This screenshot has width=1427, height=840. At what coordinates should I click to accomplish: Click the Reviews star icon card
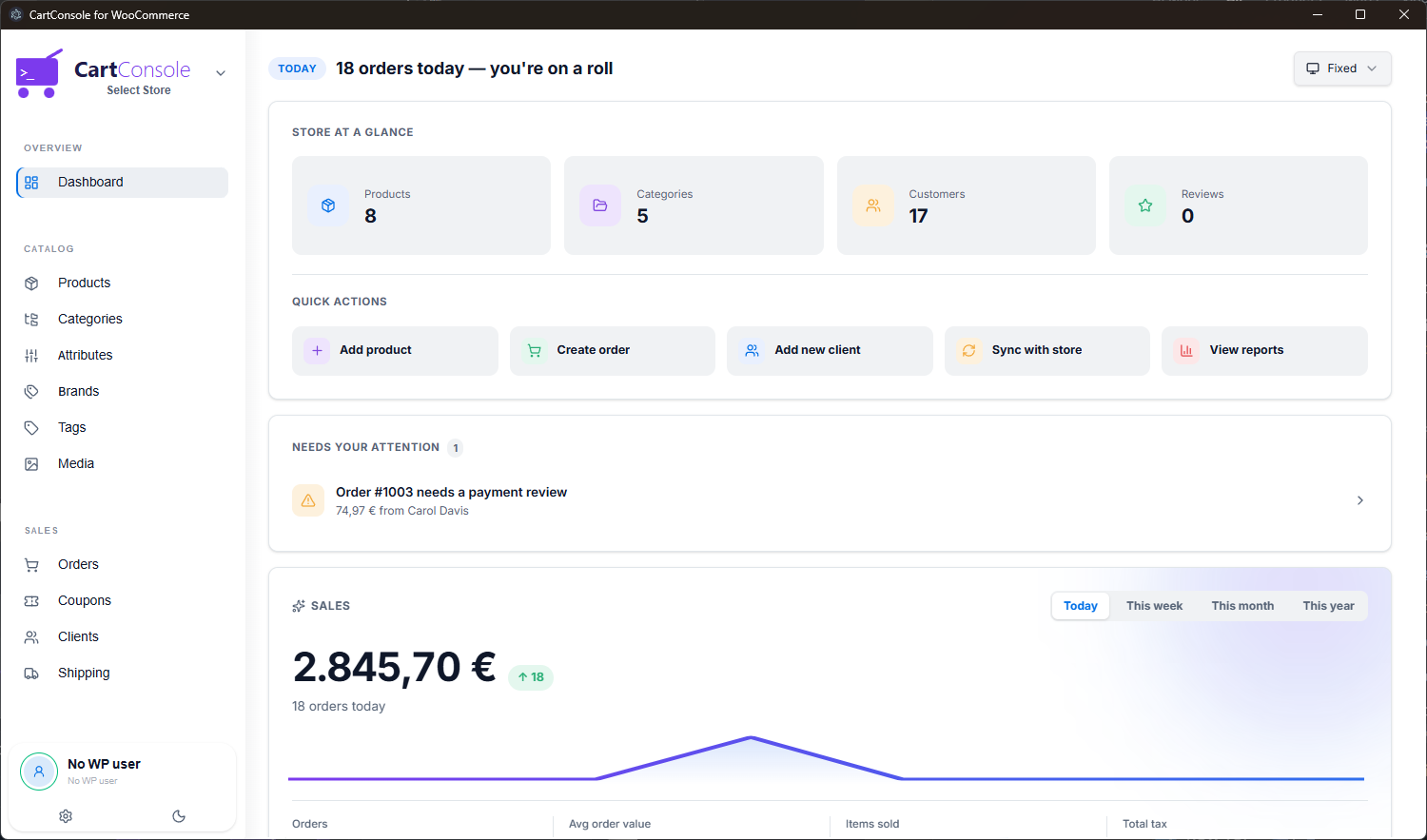(1145, 205)
